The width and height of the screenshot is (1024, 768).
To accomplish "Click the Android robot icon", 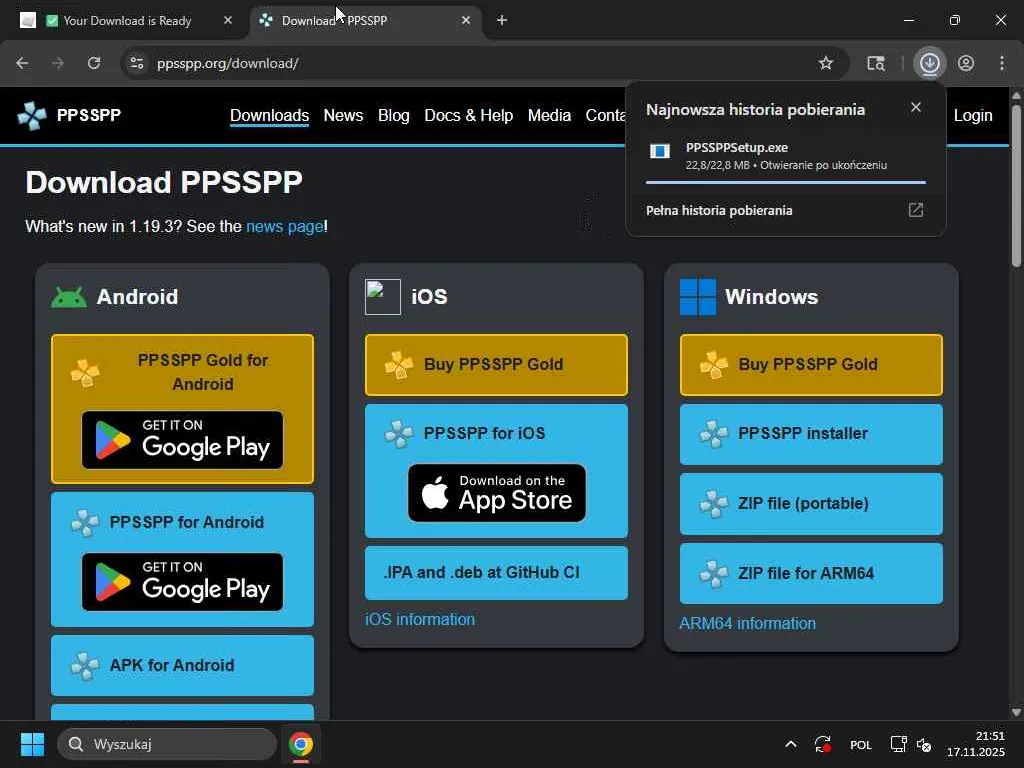I will [x=69, y=297].
